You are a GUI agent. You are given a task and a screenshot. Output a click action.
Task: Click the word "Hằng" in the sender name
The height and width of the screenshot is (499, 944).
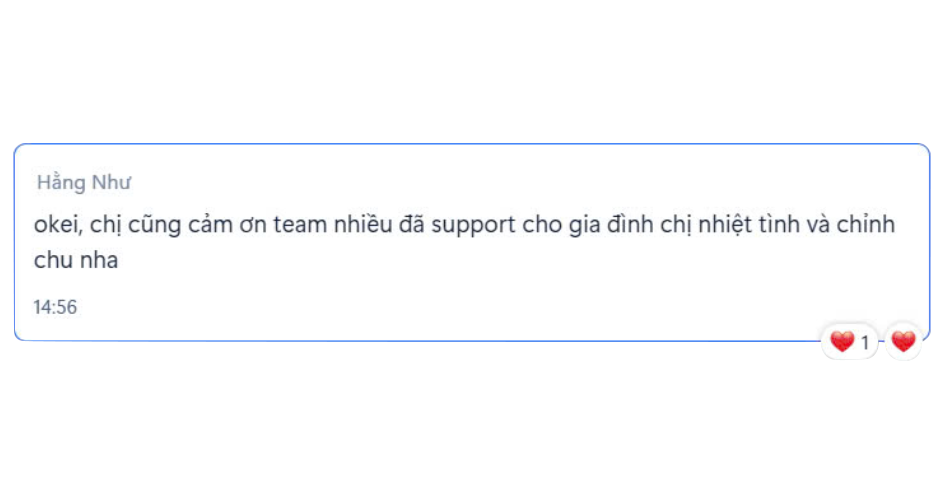[x=61, y=182]
